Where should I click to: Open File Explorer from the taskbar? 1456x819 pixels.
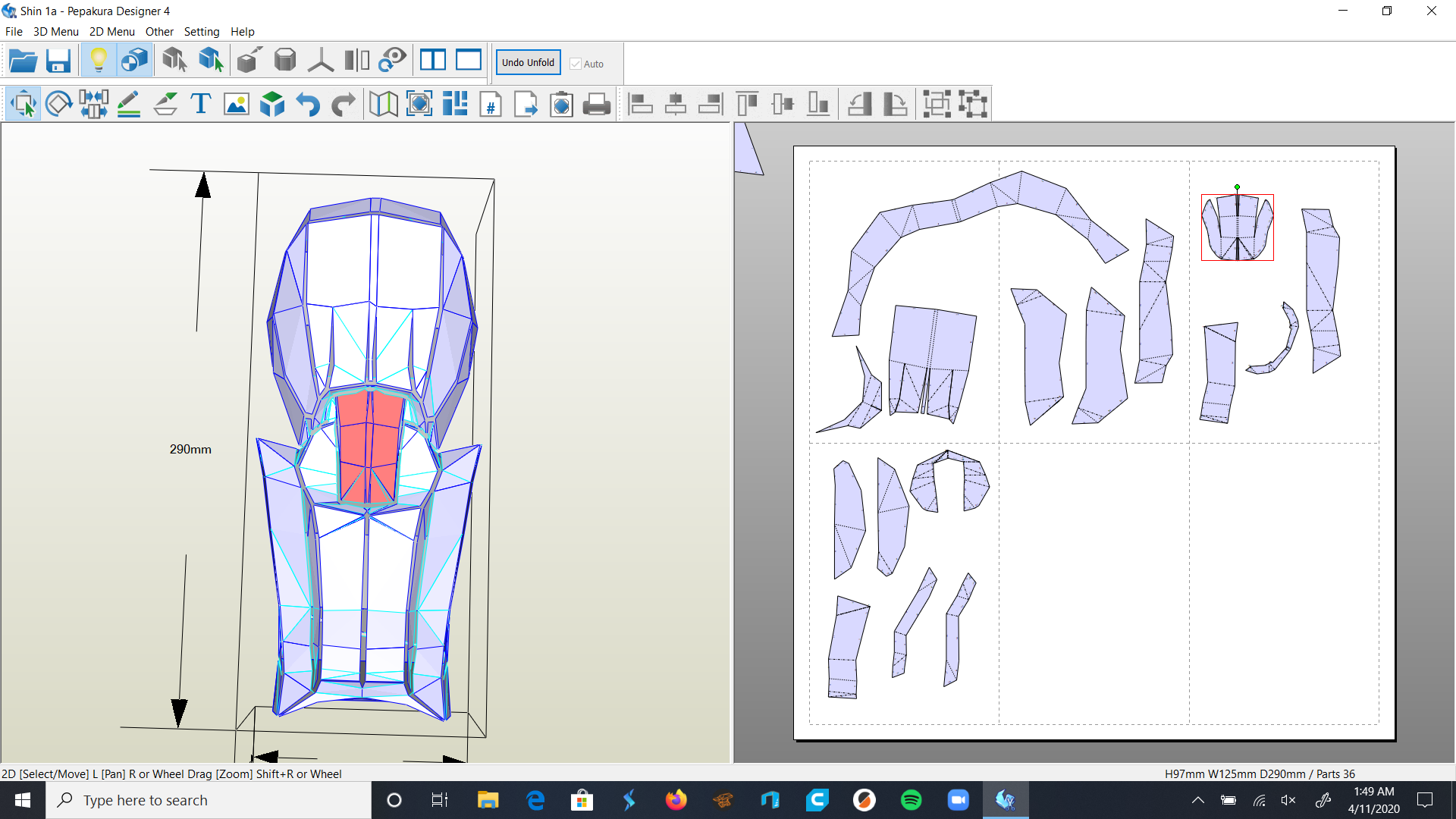pyautogui.click(x=488, y=800)
